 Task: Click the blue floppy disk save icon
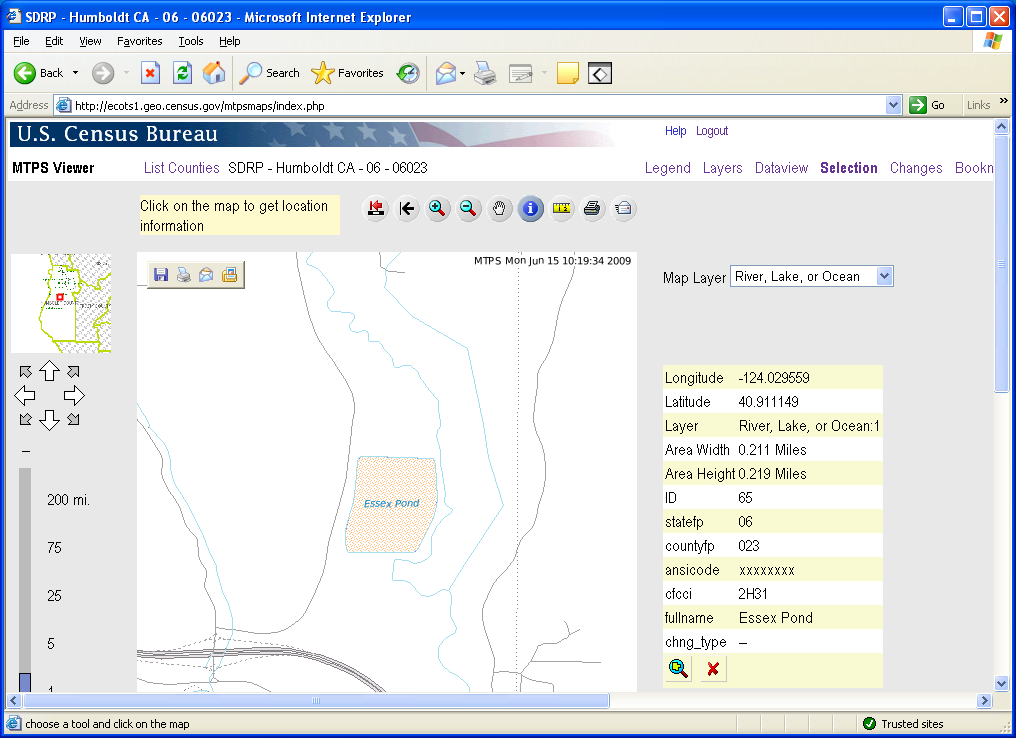161,275
